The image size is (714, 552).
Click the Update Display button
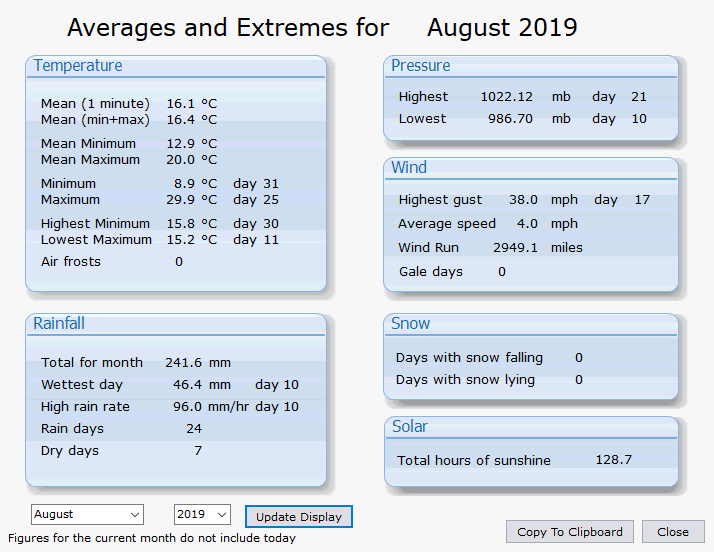299,517
